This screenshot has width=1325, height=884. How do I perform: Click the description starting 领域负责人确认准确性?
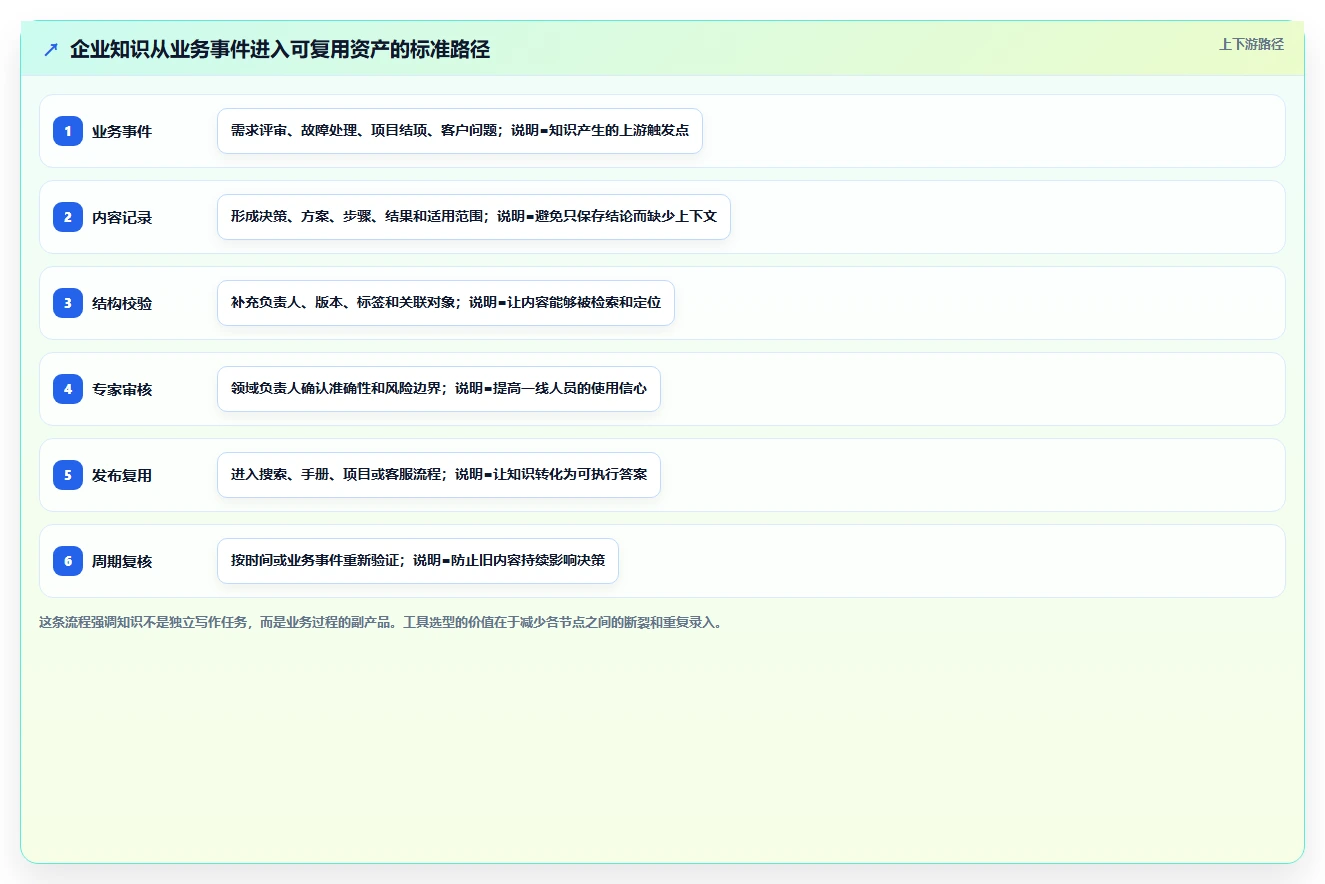(439, 389)
